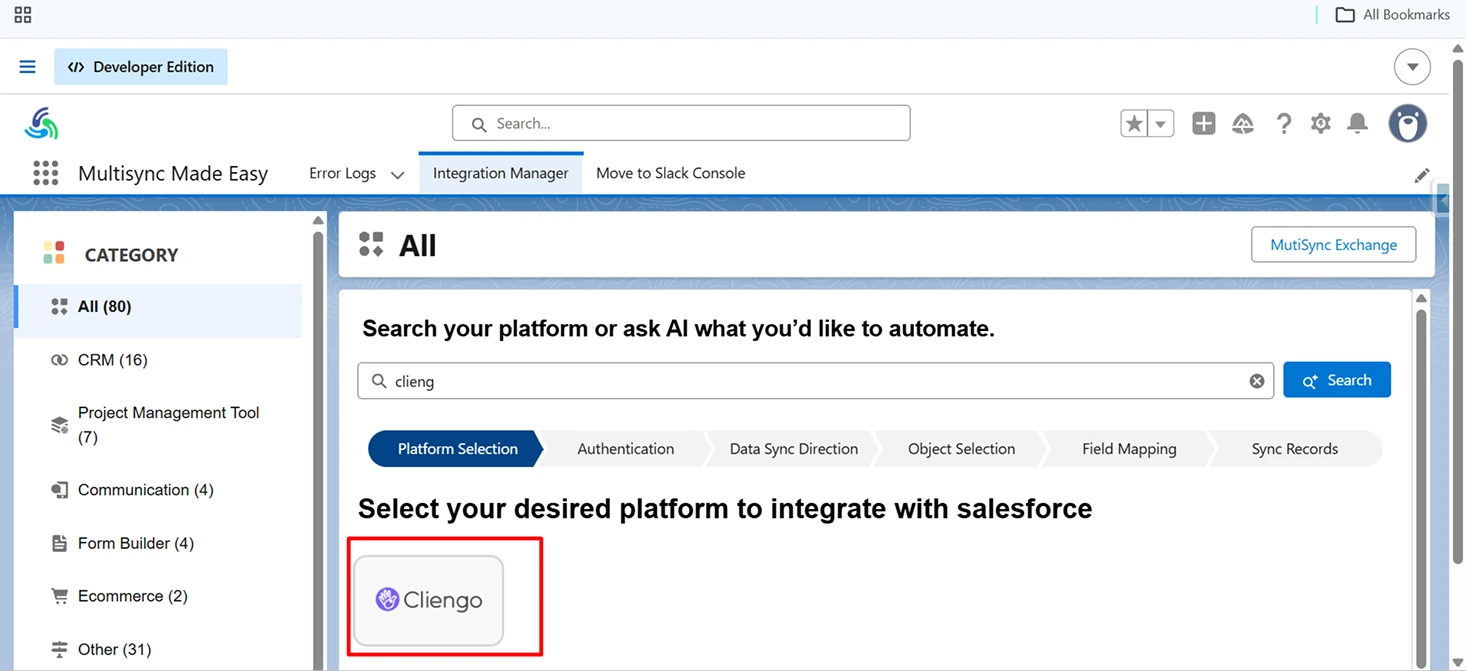Click the platform search field containing clieng
The image size is (1466, 671).
pyautogui.click(x=815, y=381)
